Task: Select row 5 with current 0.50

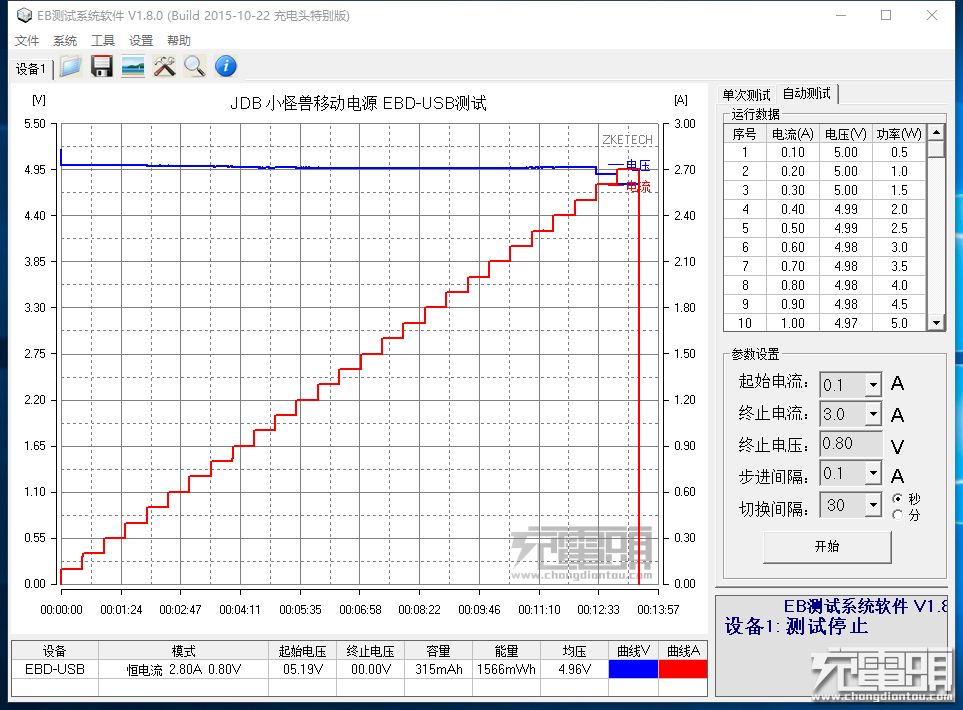Action: click(825, 228)
